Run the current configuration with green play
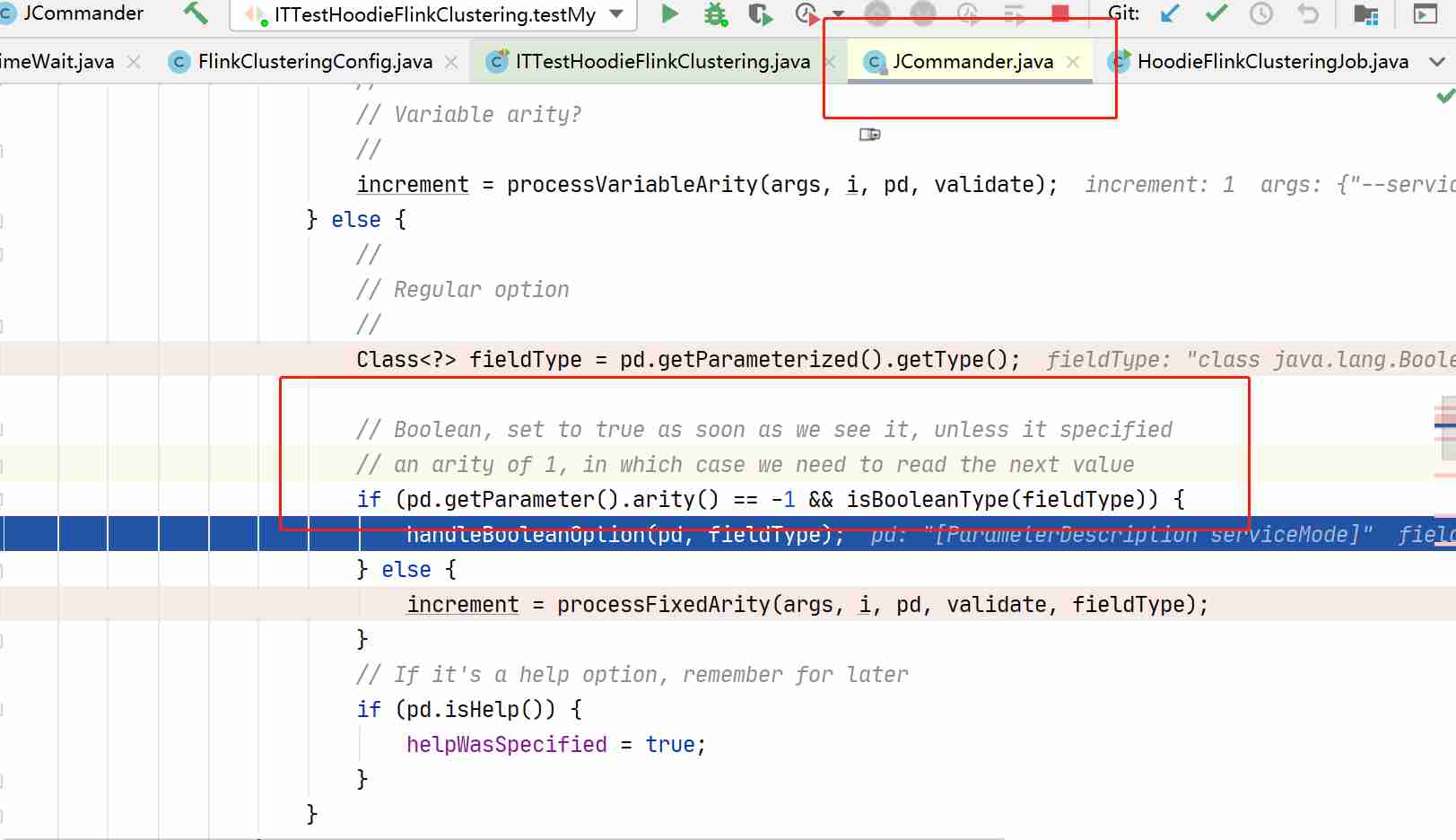Image resolution: width=1456 pixels, height=840 pixels. coord(669,13)
